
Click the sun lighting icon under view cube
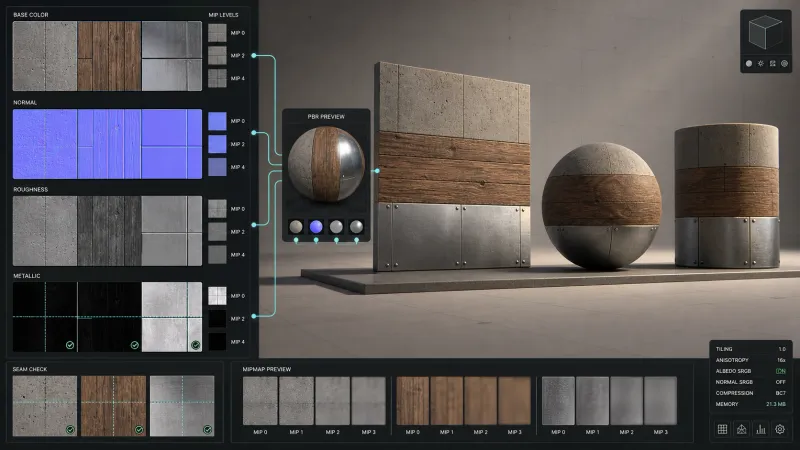761,64
